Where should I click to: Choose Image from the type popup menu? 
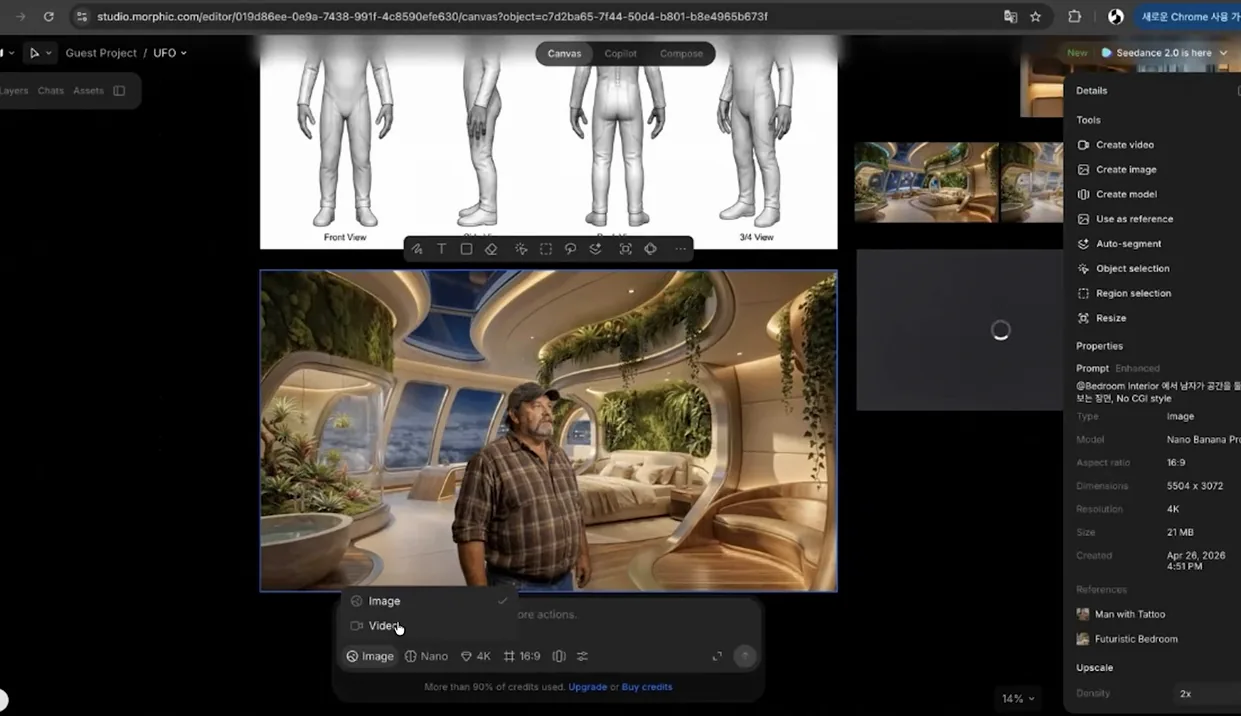tap(428, 601)
